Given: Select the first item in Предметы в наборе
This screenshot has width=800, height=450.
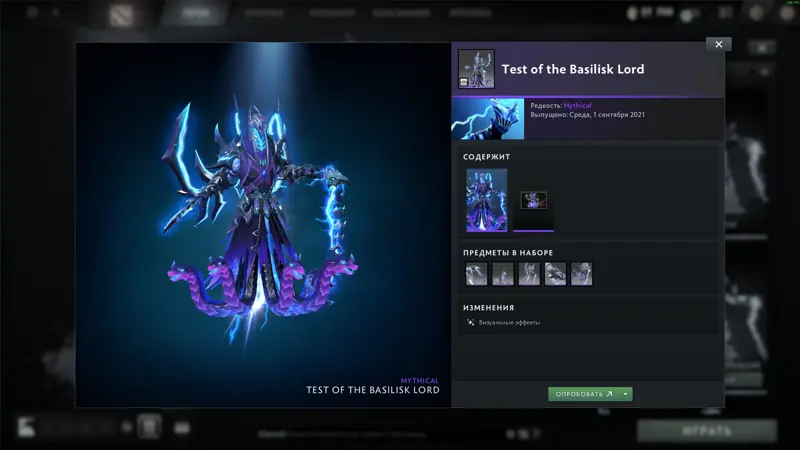Looking at the screenshot, I should point(477,274).
